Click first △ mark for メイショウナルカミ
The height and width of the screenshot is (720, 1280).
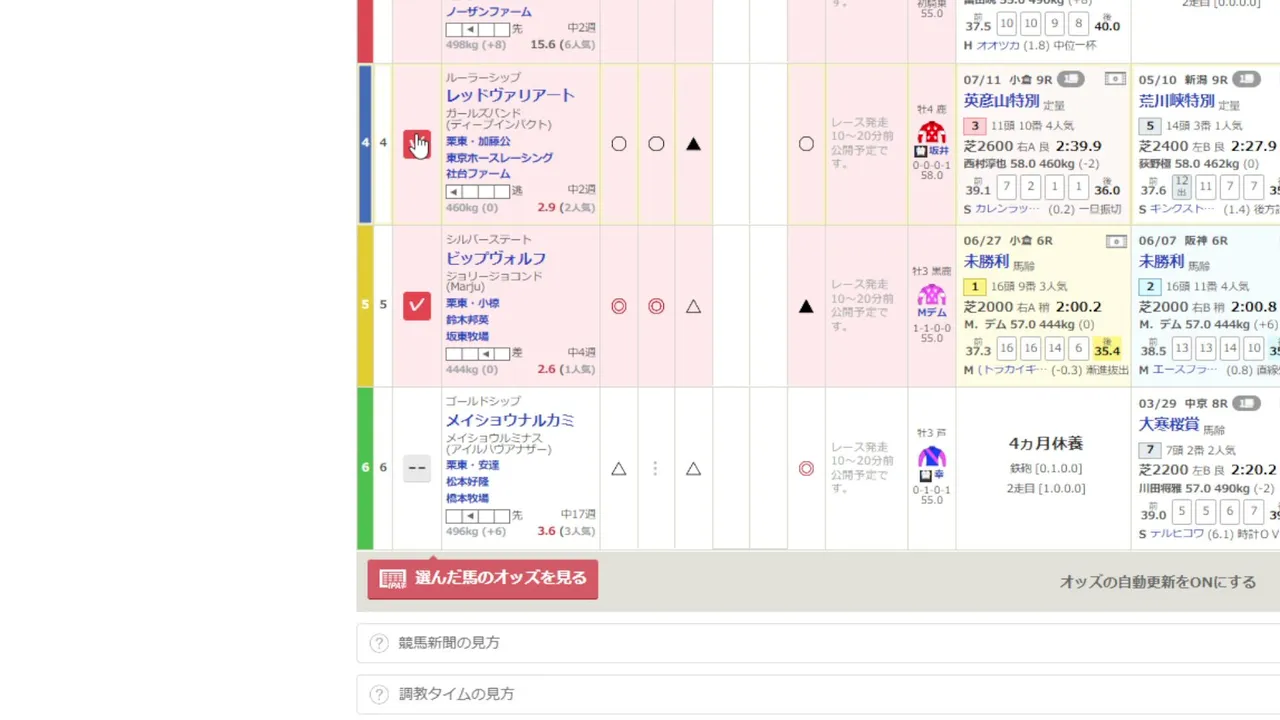click(619, 468)
